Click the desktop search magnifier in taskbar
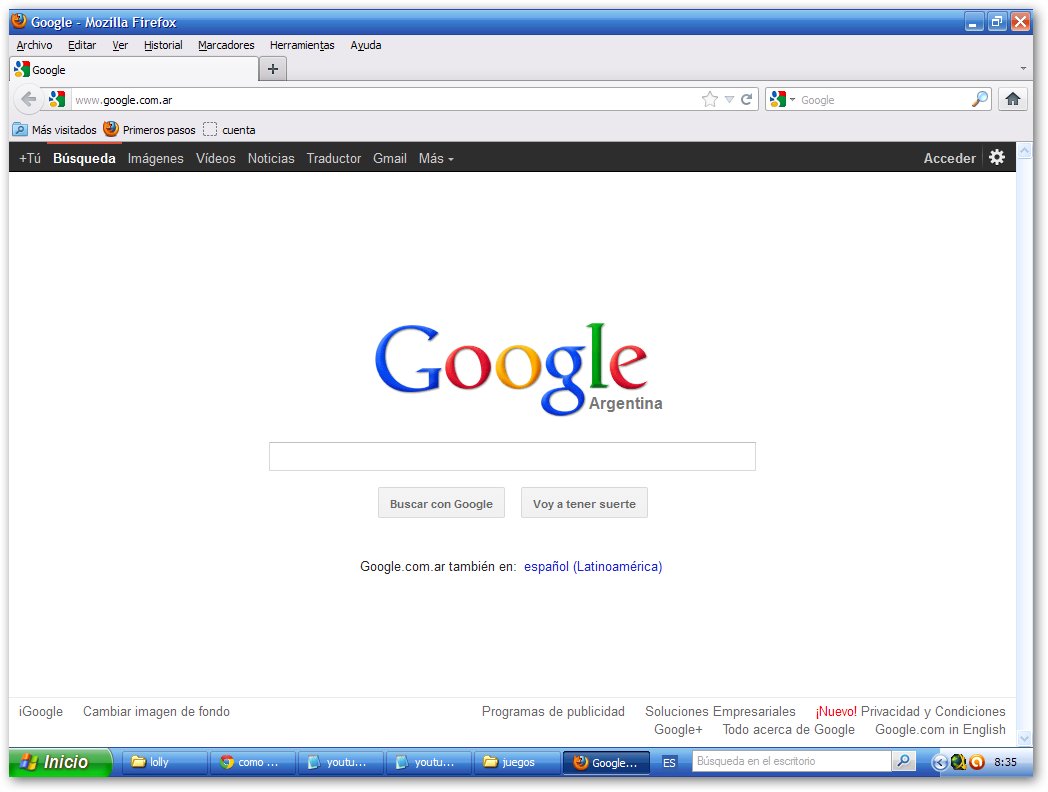This screenshot has height=792, width=1048. pyautogui.click(x=903, y=761)
